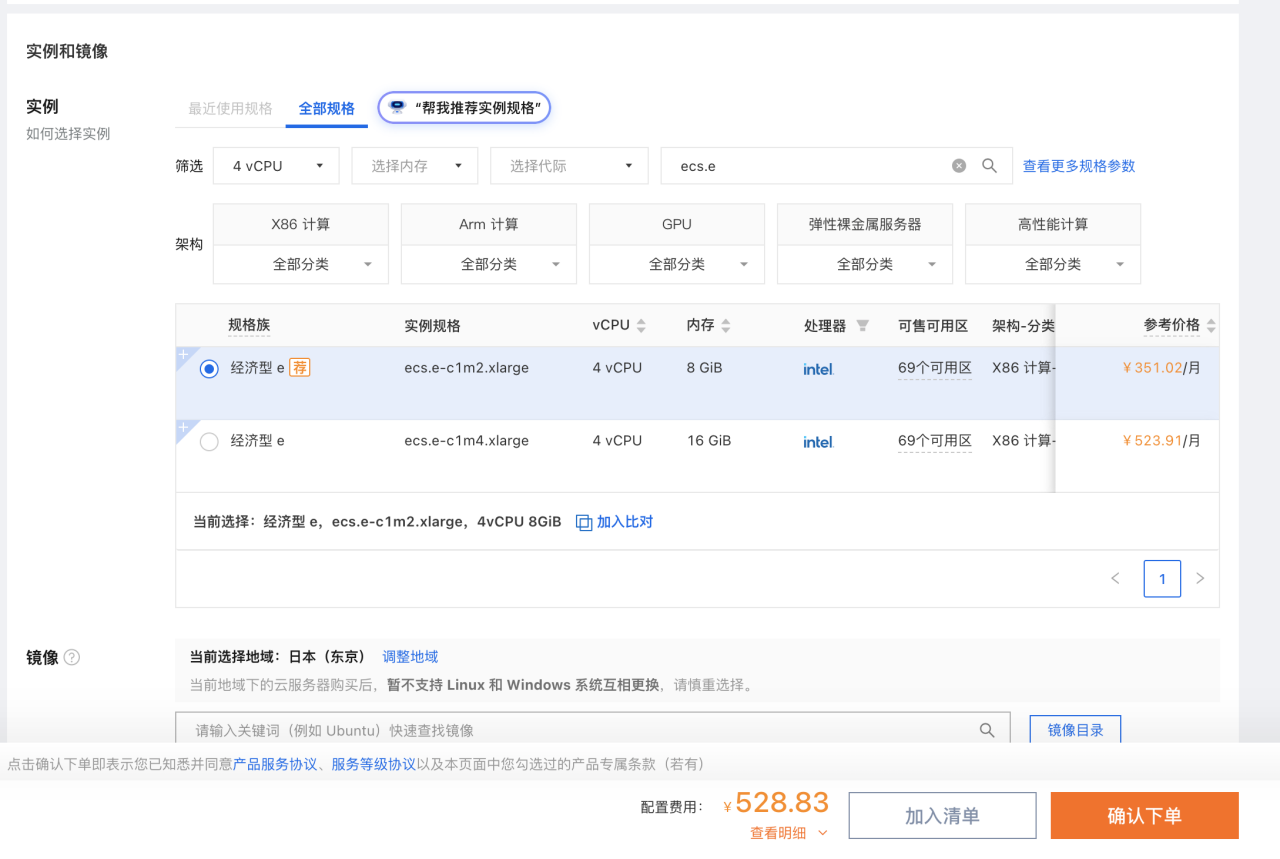Click the 加入比对 compare link
The image size is (1280, 859).
[615, 522]
